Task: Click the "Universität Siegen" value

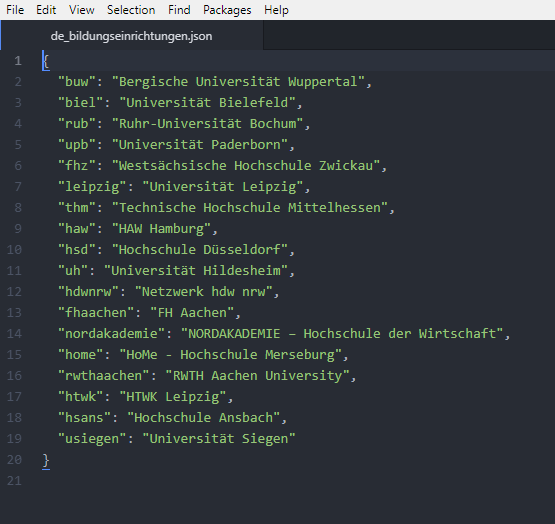Action: pos(219,439)
